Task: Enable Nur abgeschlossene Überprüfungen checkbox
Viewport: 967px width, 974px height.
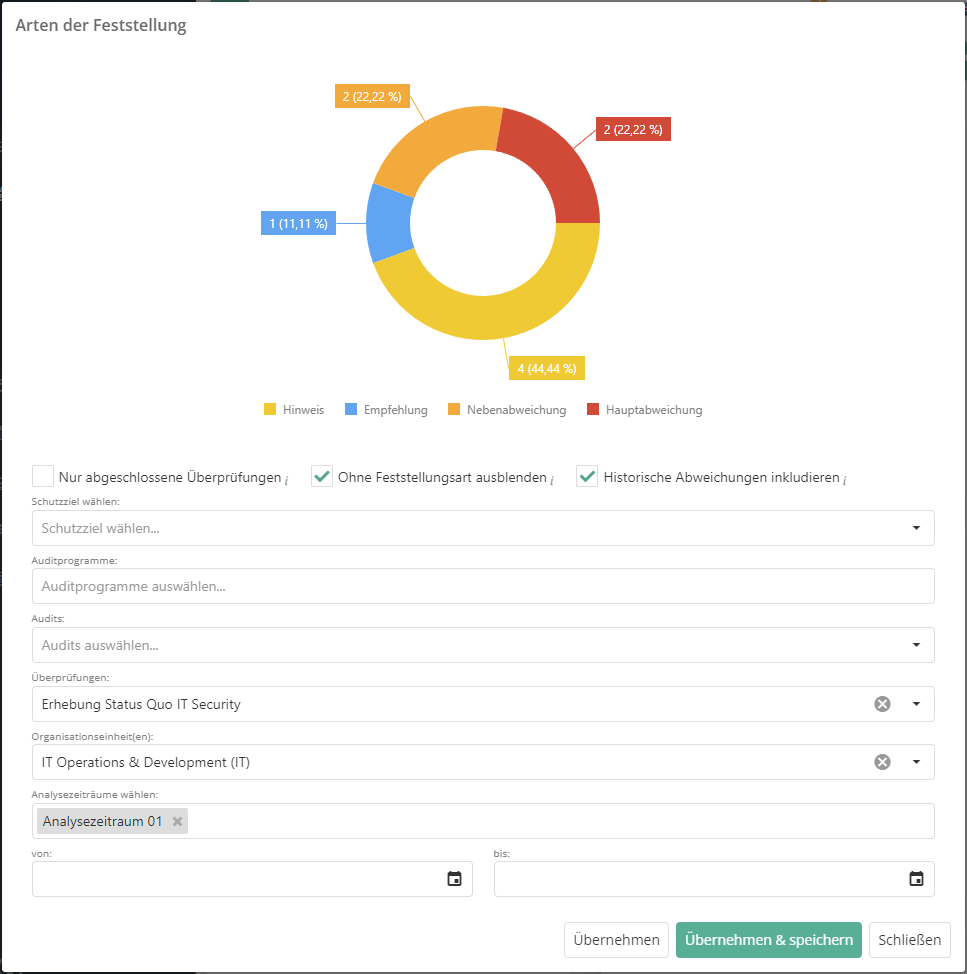Action: point(43,477)
